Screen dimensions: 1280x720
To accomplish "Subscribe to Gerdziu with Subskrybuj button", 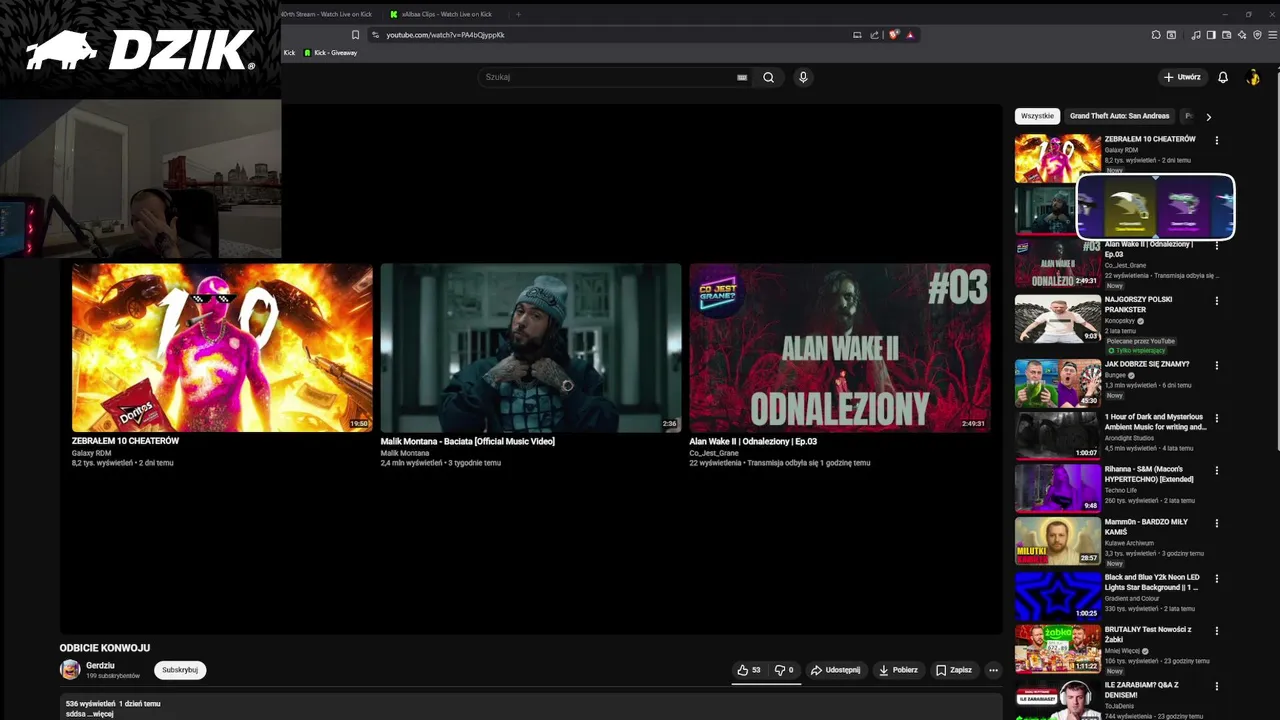I will 180,670.
